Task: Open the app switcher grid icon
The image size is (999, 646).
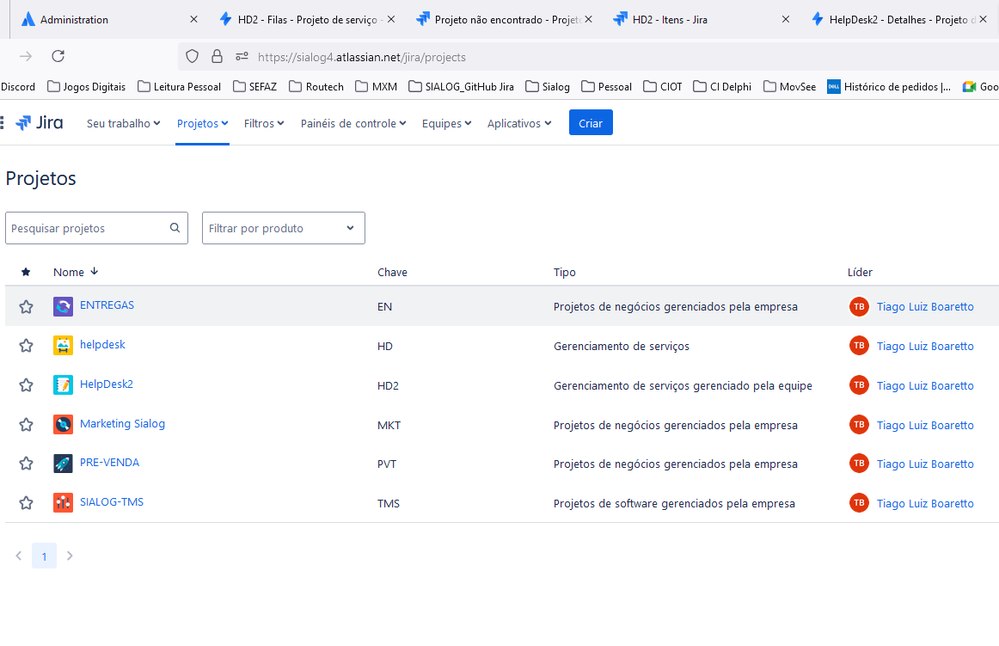Action: [x=2, y=123]
